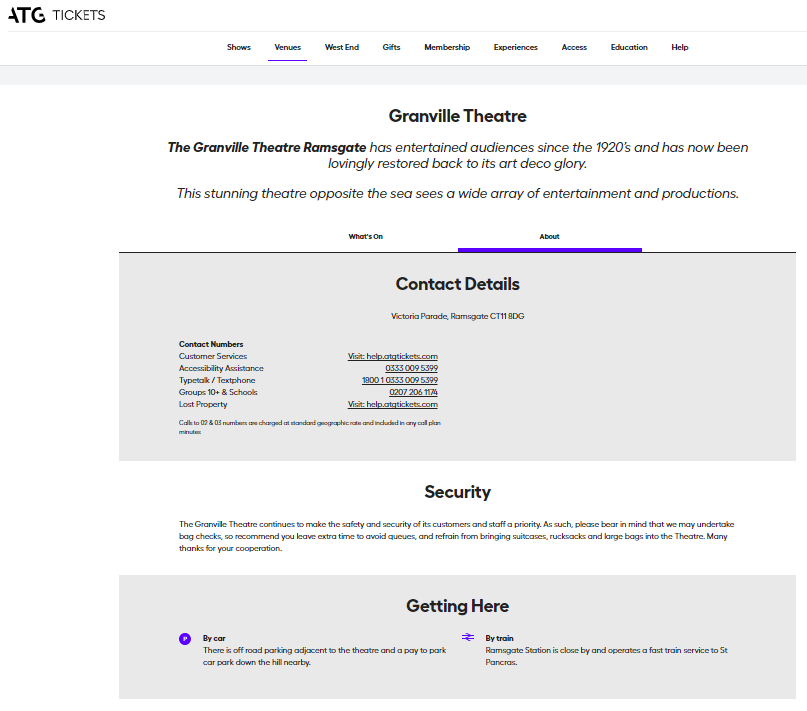Screen dimensions: 807x711
Task: Click the Security bag checks paragraph
Action: pos(457,536)
